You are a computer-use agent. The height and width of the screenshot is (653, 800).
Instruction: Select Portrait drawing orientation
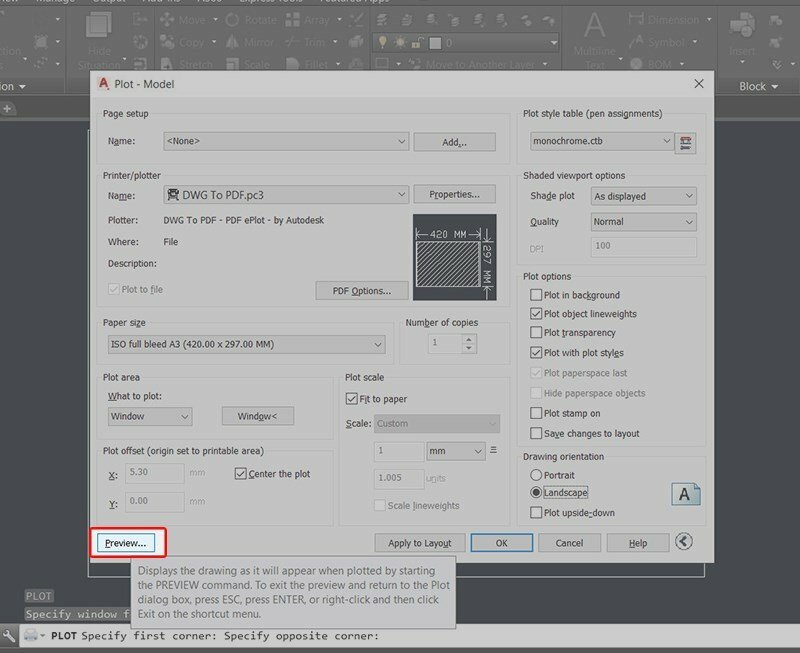click(537, 475)
